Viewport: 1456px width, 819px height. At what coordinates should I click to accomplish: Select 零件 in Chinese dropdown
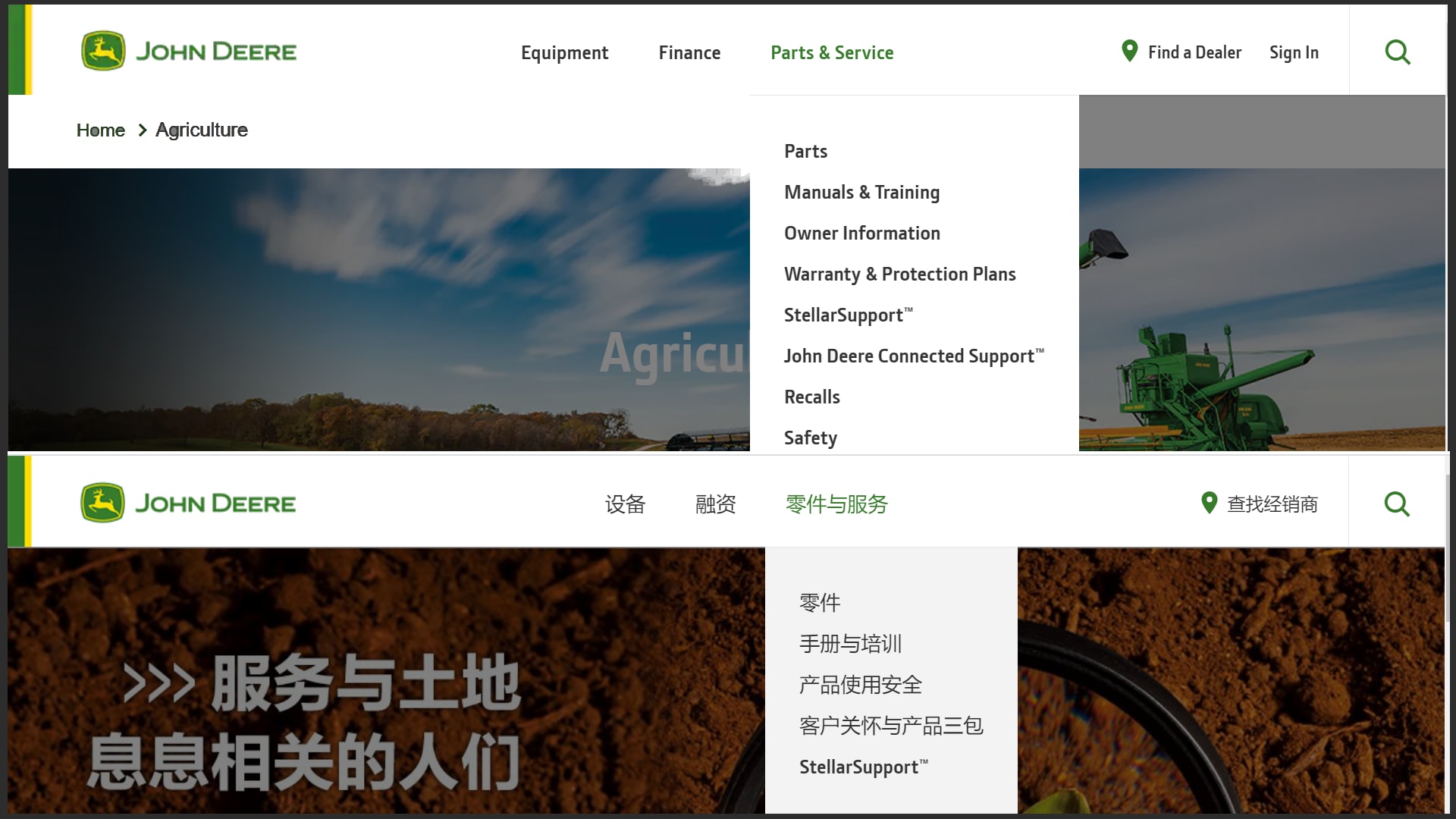coord(820,603)
